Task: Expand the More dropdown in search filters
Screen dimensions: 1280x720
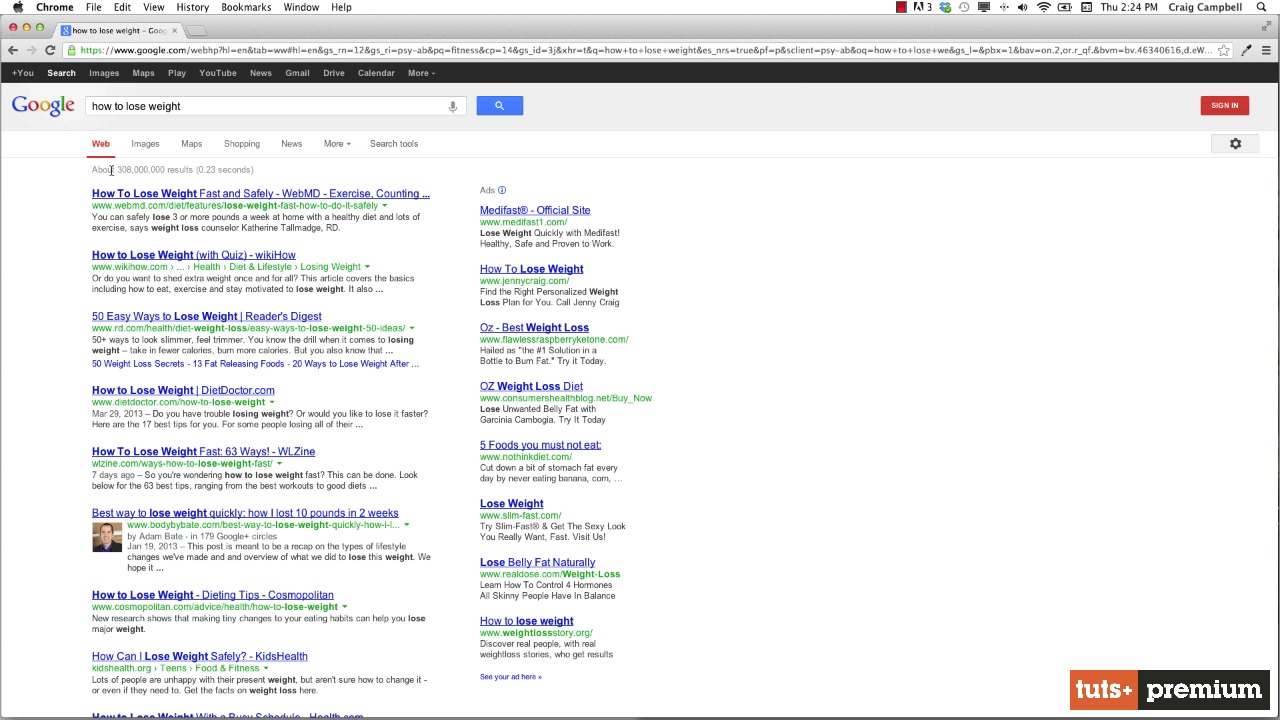Action: pos(337,144)
